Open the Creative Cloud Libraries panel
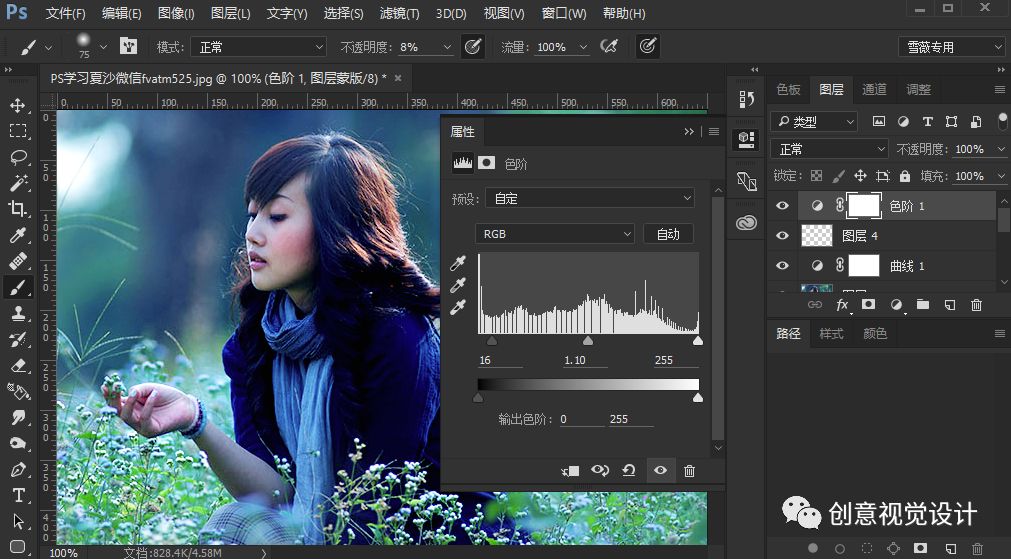 (746, 222)
